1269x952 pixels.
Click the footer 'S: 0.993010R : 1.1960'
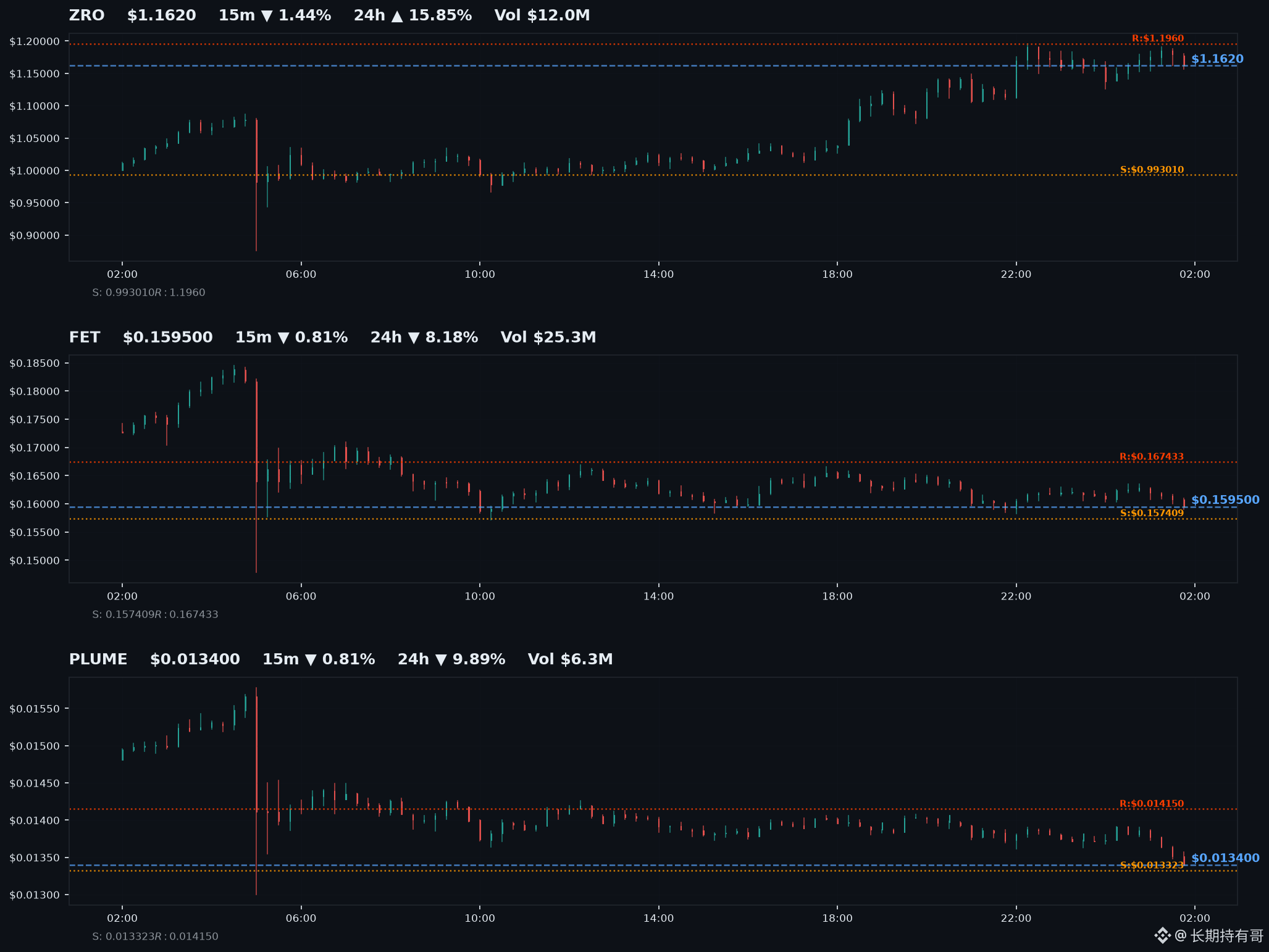click(x=149, y=293)
